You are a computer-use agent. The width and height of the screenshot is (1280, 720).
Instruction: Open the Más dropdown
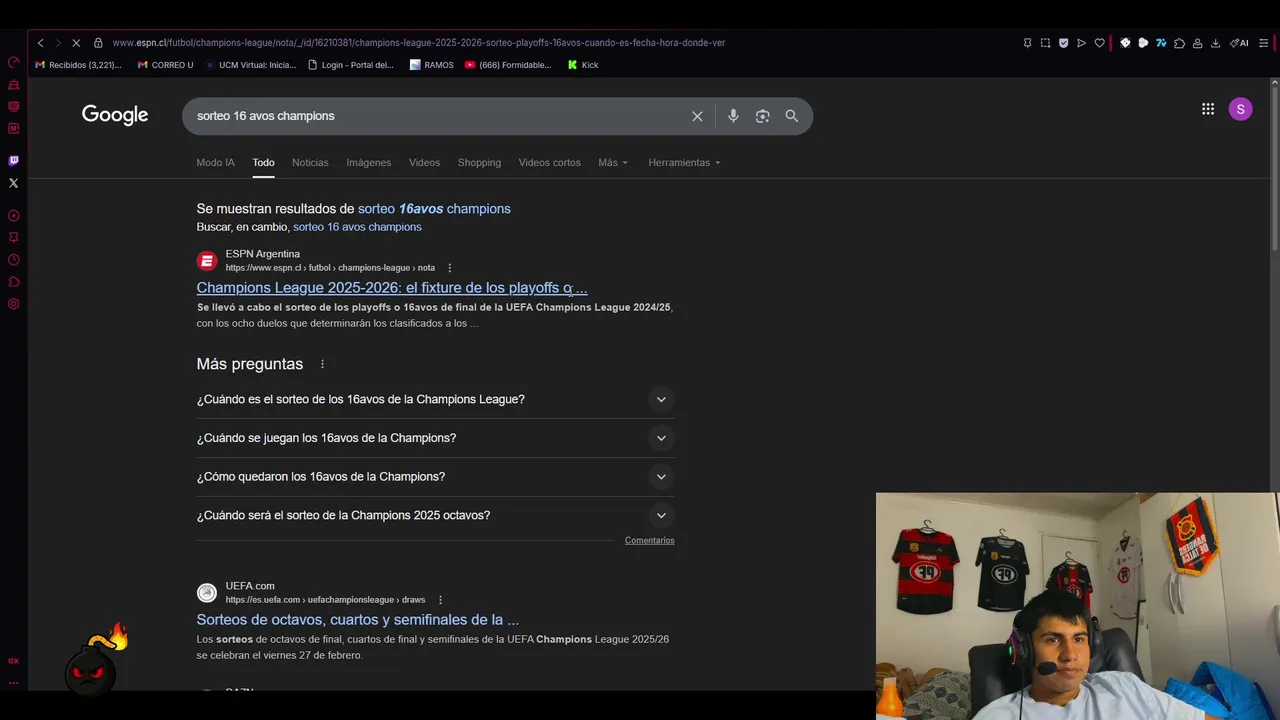pyautogui.click(x=613, y=162)
